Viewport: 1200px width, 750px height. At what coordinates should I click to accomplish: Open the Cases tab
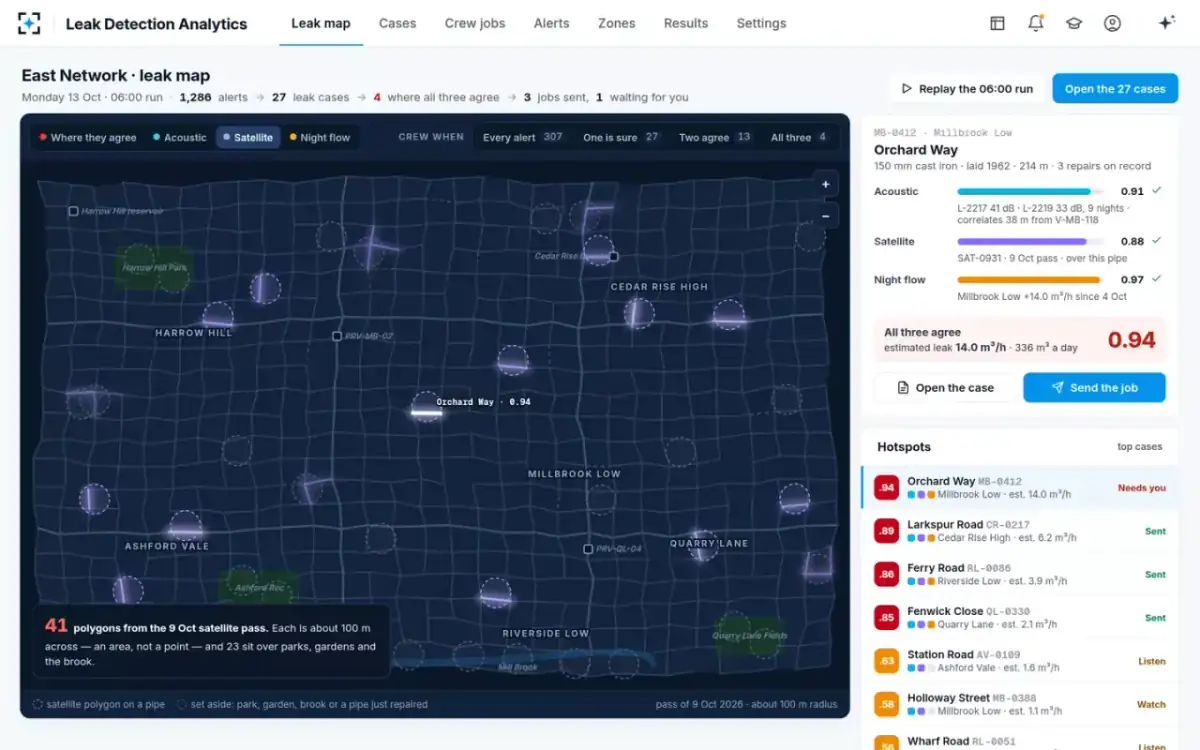coord(397,23)
